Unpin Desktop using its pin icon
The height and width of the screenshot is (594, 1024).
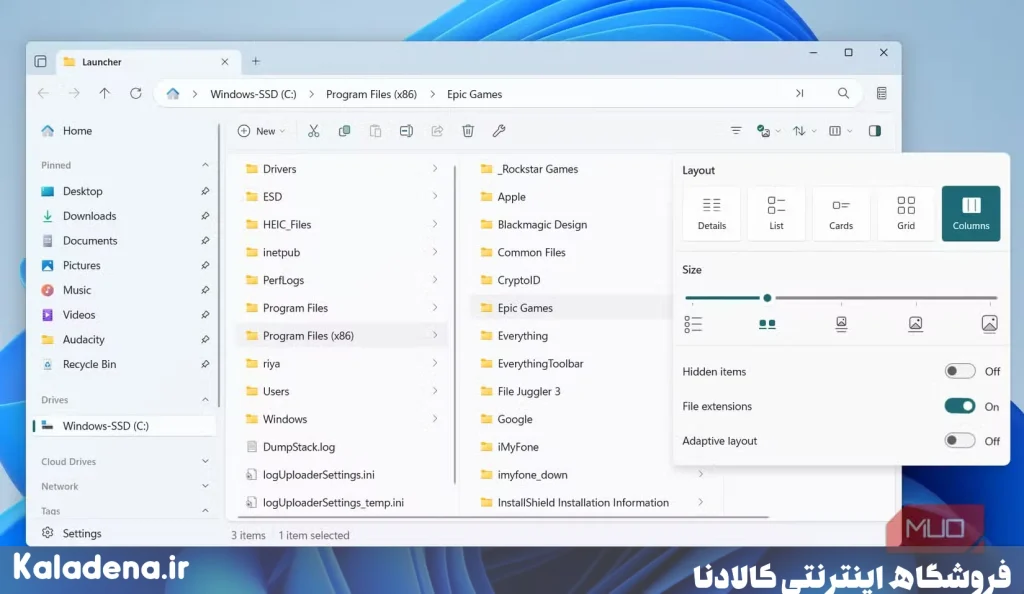pos(205,191)
